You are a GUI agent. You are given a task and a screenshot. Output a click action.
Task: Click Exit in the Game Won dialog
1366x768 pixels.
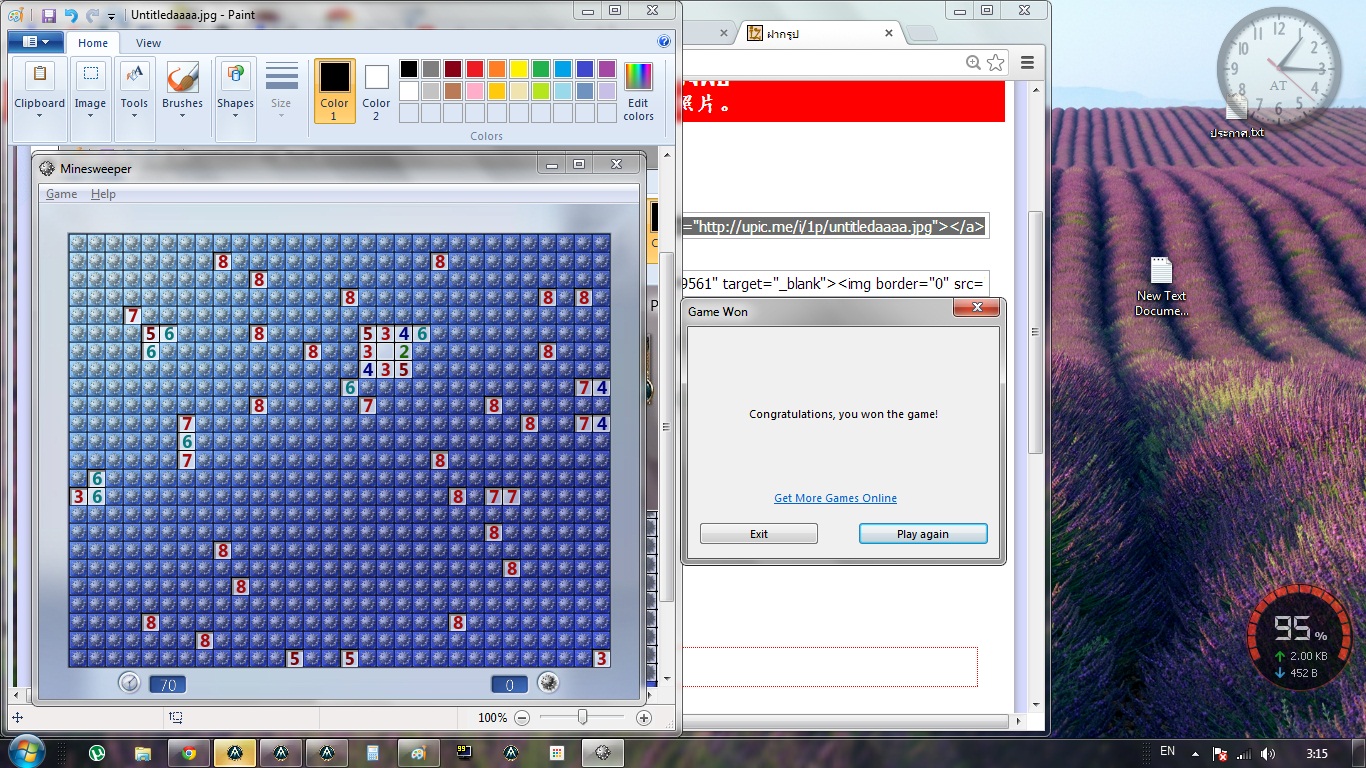tap(759, 534)
